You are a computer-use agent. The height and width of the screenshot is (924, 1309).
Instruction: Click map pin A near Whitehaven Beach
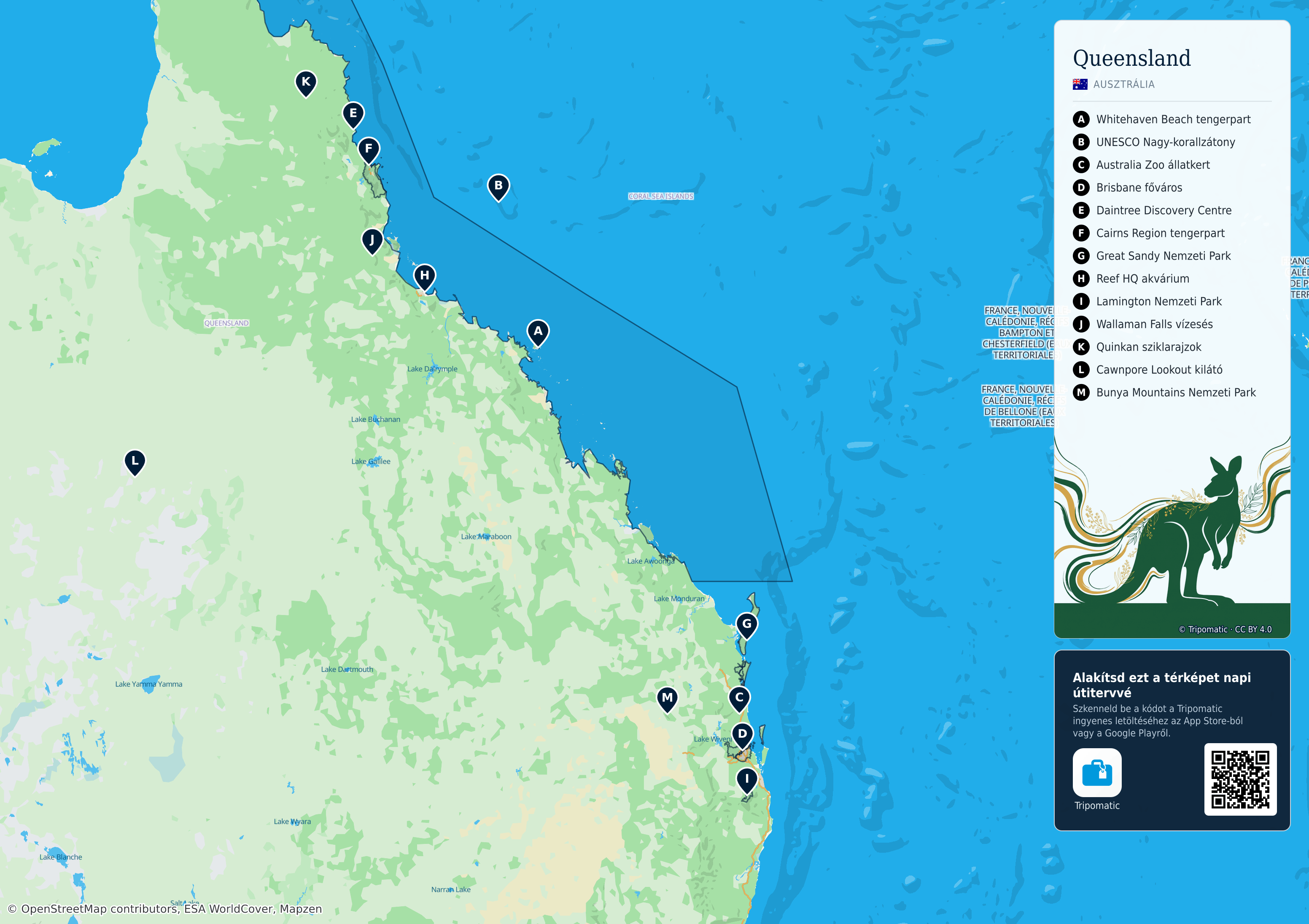(538, 333)
